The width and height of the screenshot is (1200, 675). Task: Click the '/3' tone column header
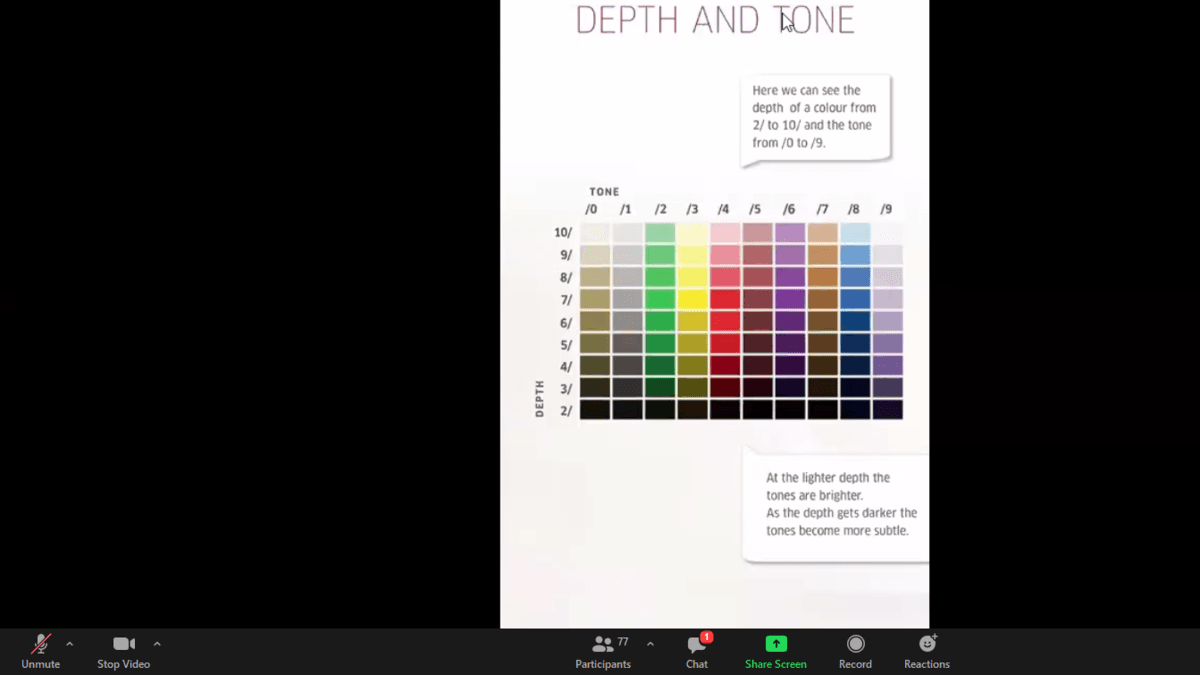point(692,209)
